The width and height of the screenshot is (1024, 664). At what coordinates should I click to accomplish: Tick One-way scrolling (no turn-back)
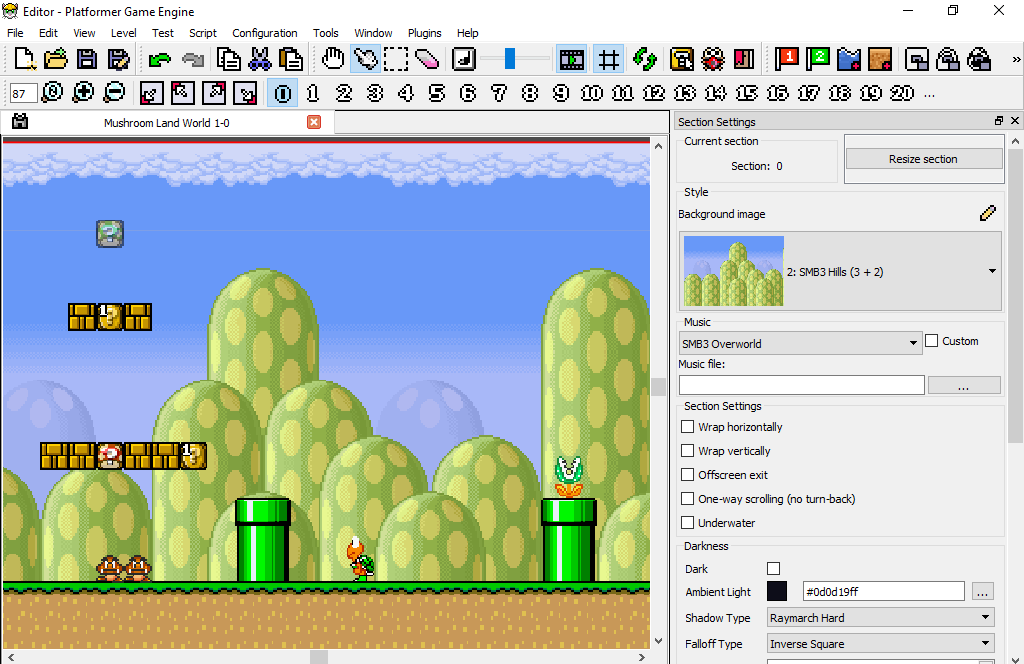pos(687,499)
